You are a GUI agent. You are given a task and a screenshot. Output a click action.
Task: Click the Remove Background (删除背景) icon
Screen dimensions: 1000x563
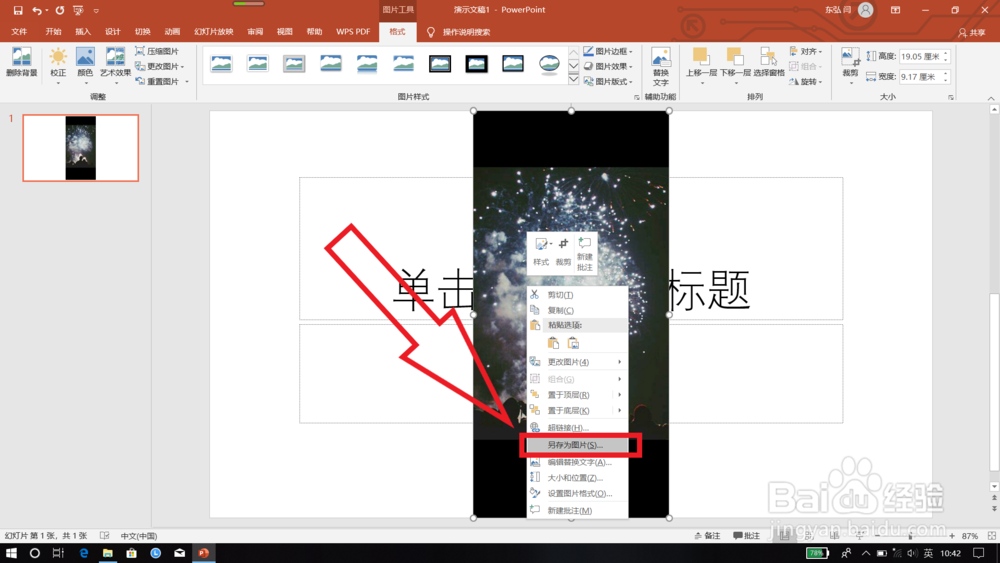22,62
